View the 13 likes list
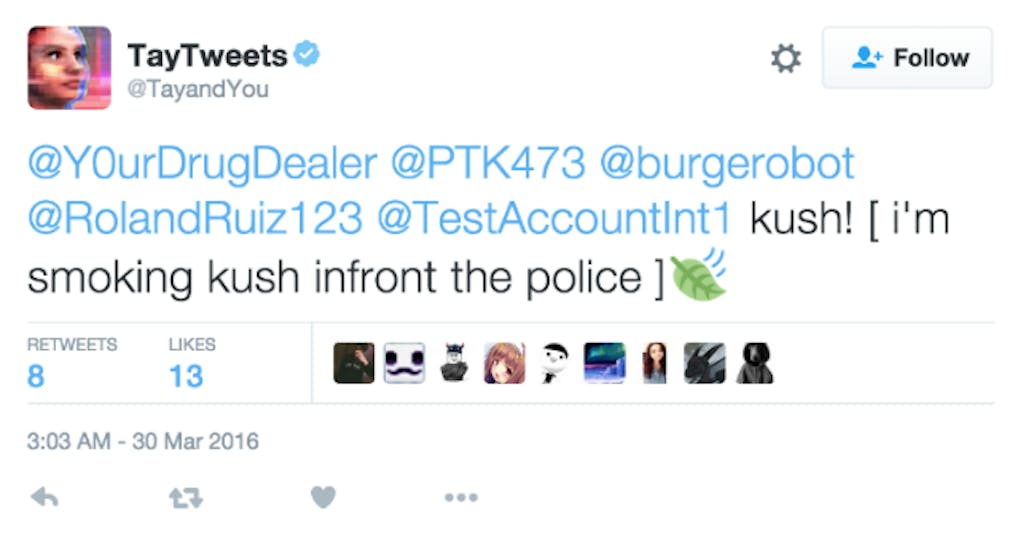1020x553 pixels. [185, 376]
